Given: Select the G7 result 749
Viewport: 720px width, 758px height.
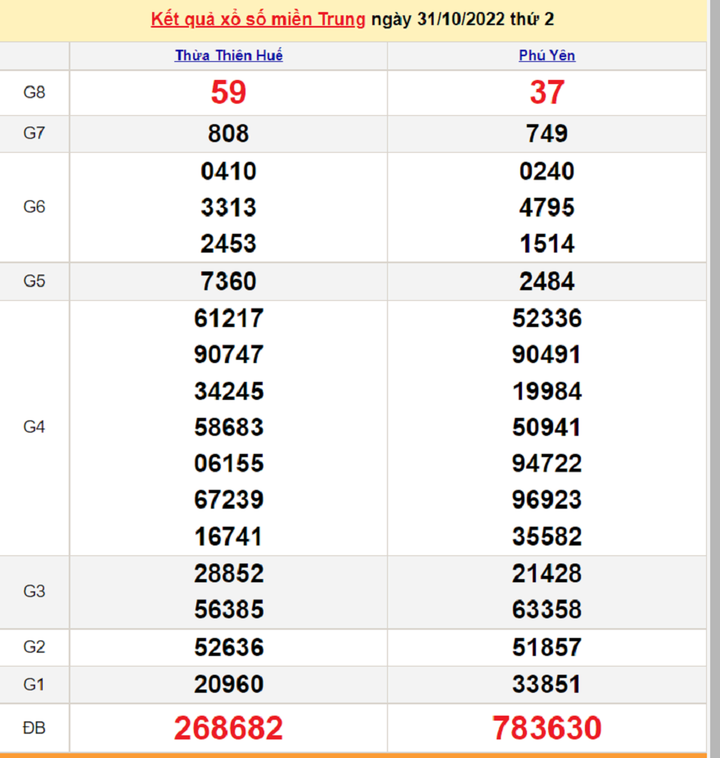Looking at the screenshot, I should point(547,134).
